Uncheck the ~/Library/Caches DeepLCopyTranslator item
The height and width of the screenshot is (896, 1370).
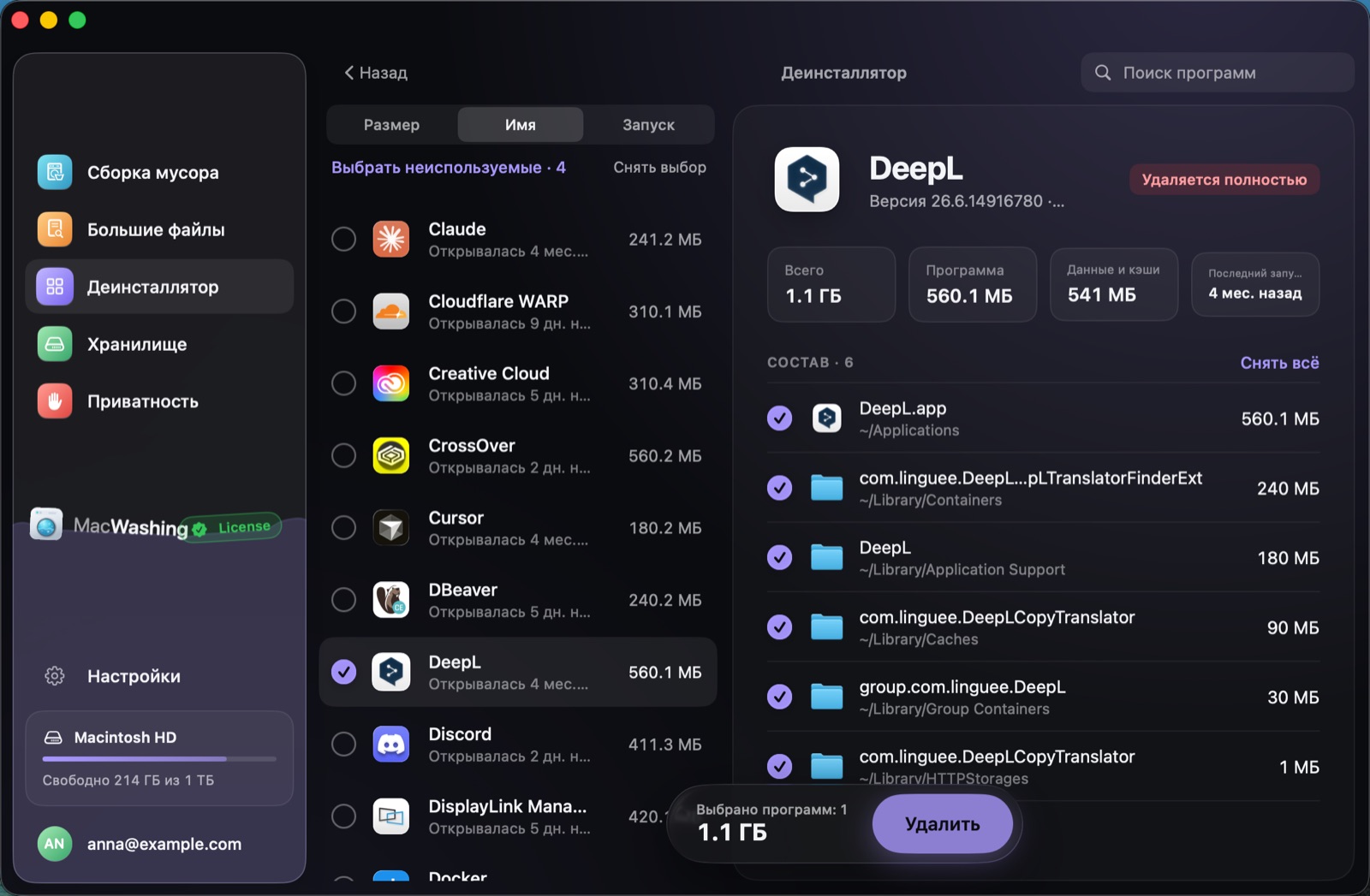pos(779,627)
